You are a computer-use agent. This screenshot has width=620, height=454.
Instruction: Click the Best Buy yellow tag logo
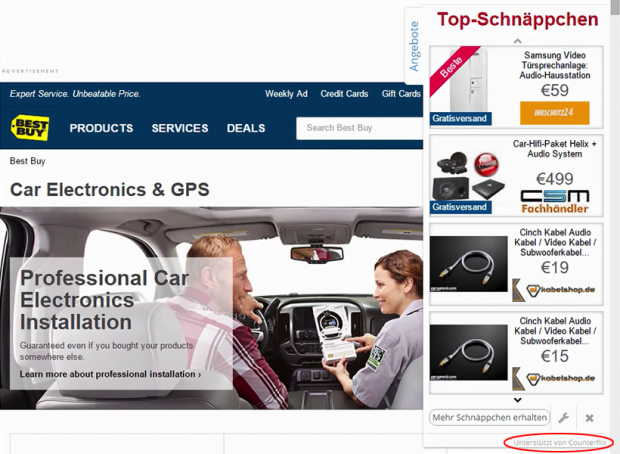click(30, 128)
